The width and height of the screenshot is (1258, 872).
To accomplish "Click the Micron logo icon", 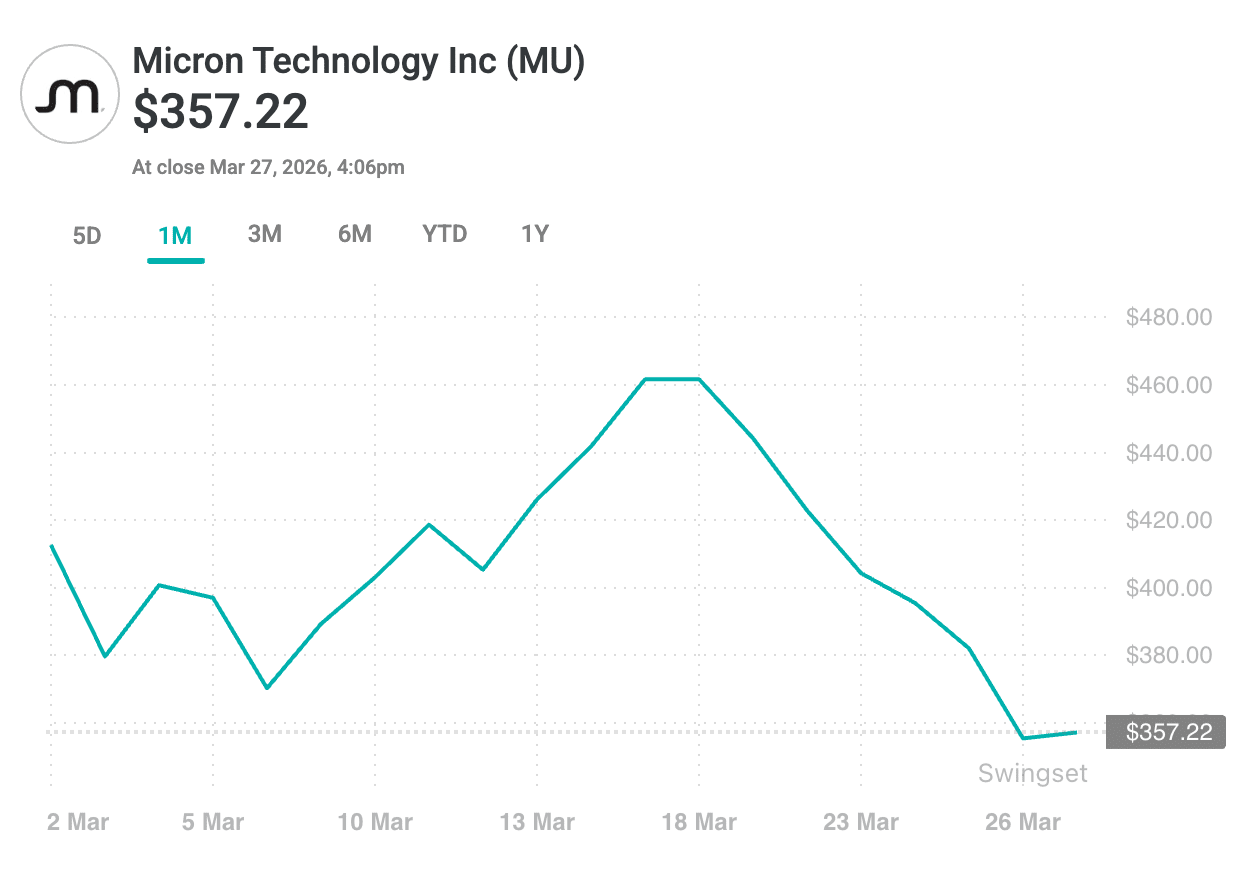I will coord(69,96).
